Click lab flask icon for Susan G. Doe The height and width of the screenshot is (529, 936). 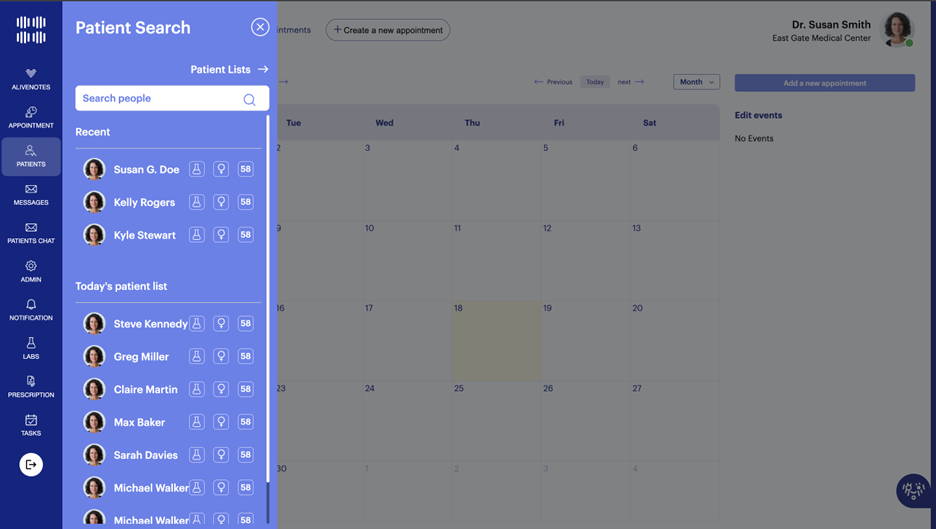[197, 170]
